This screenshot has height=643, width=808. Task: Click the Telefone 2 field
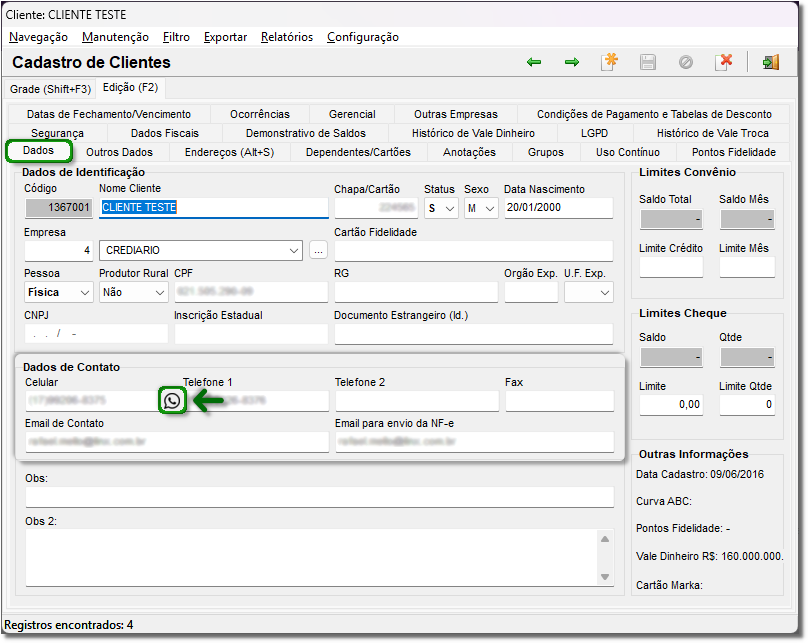tap(417, 401)
